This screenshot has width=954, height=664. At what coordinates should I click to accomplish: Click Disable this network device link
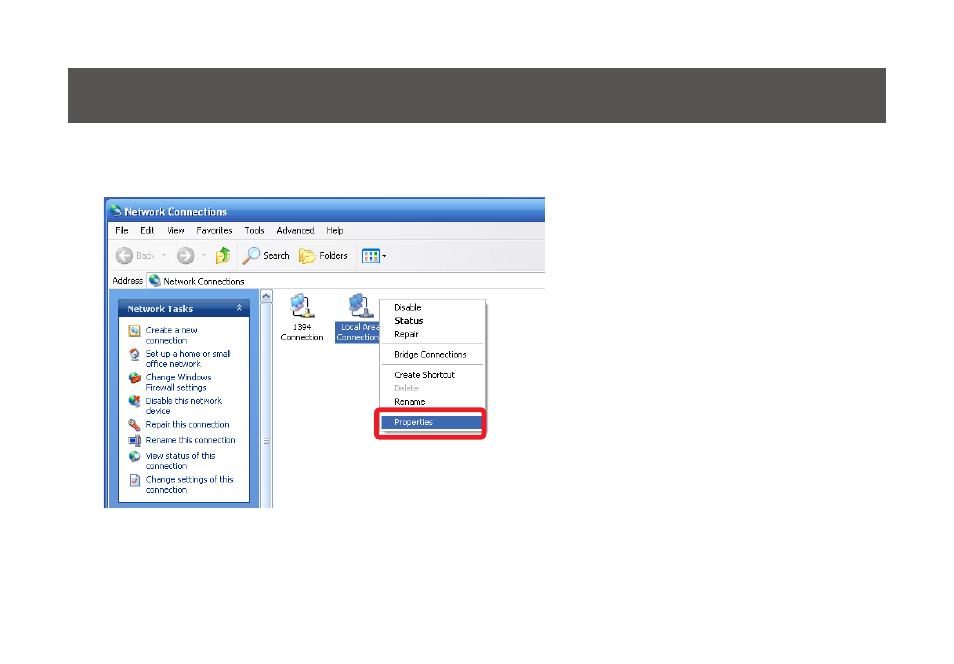(x=183, y=406)
